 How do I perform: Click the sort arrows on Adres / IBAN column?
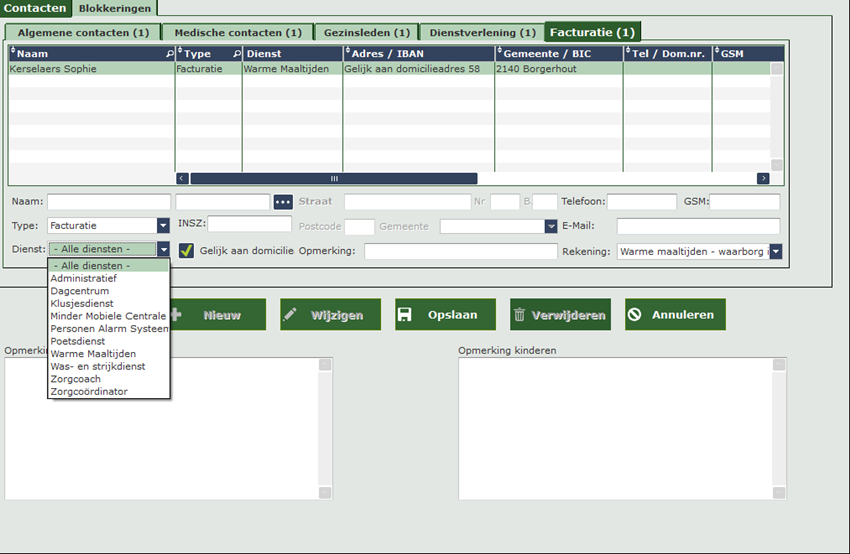[x=347, y=52]
